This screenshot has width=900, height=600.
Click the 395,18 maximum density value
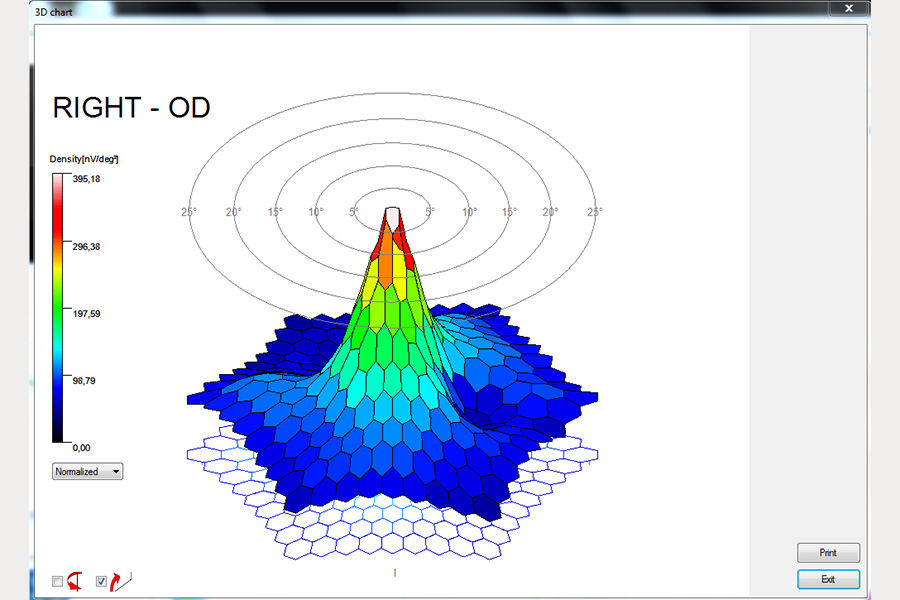click(x=86, y=179)
